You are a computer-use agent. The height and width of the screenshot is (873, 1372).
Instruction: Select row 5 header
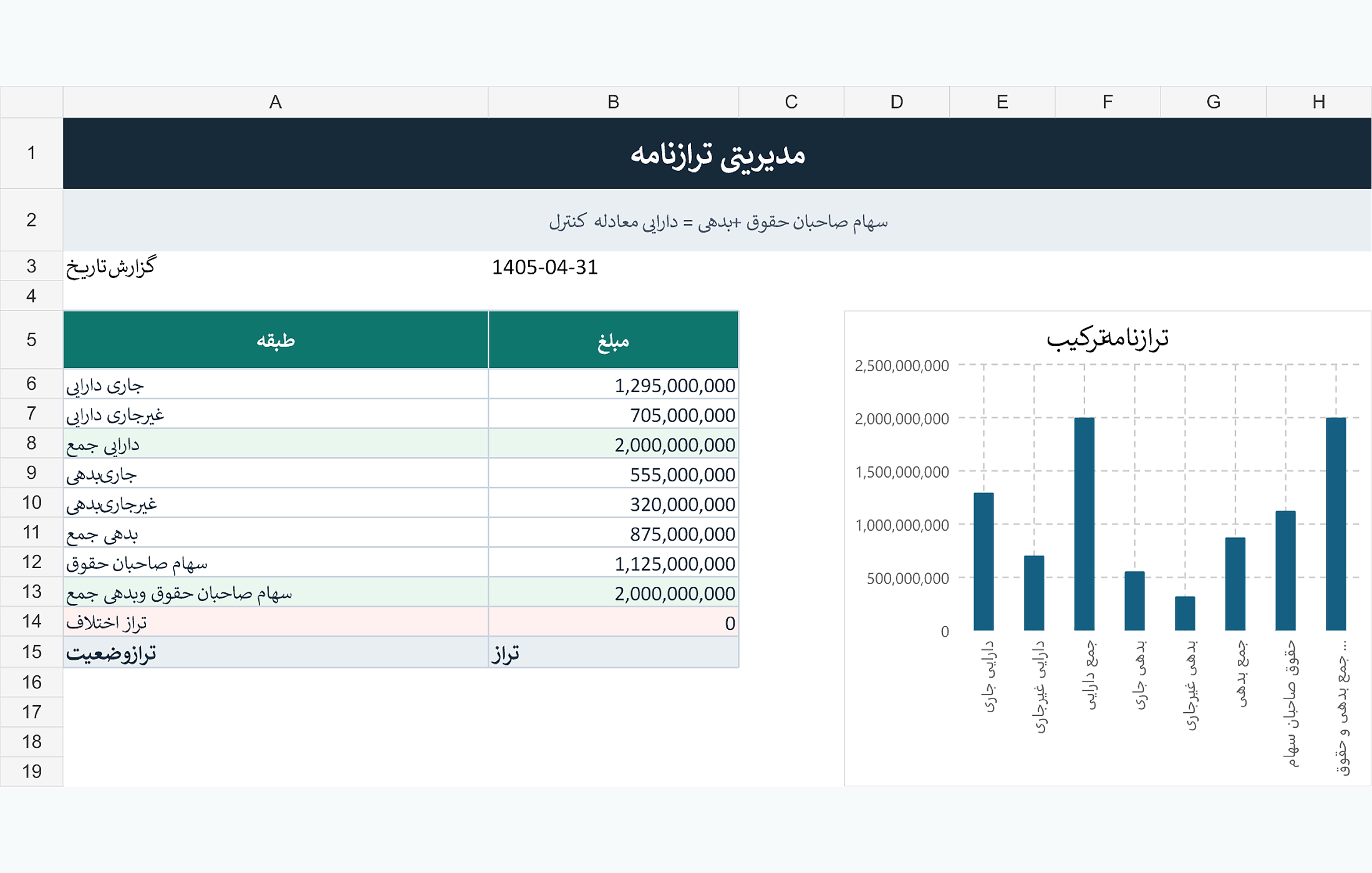31,339
